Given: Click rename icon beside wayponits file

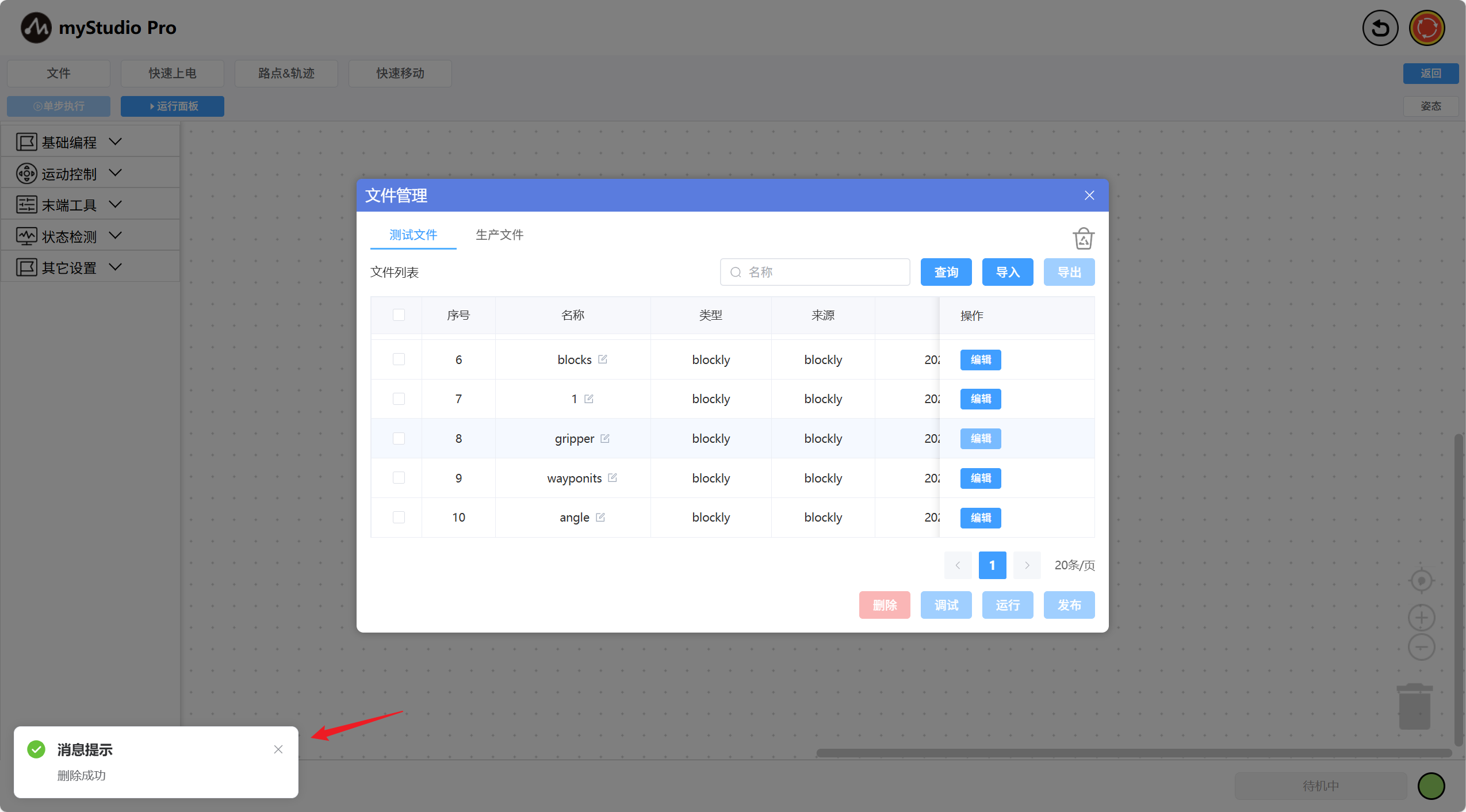Looking at the screenshot, I should pyautogui.click(x=613, y=477).
